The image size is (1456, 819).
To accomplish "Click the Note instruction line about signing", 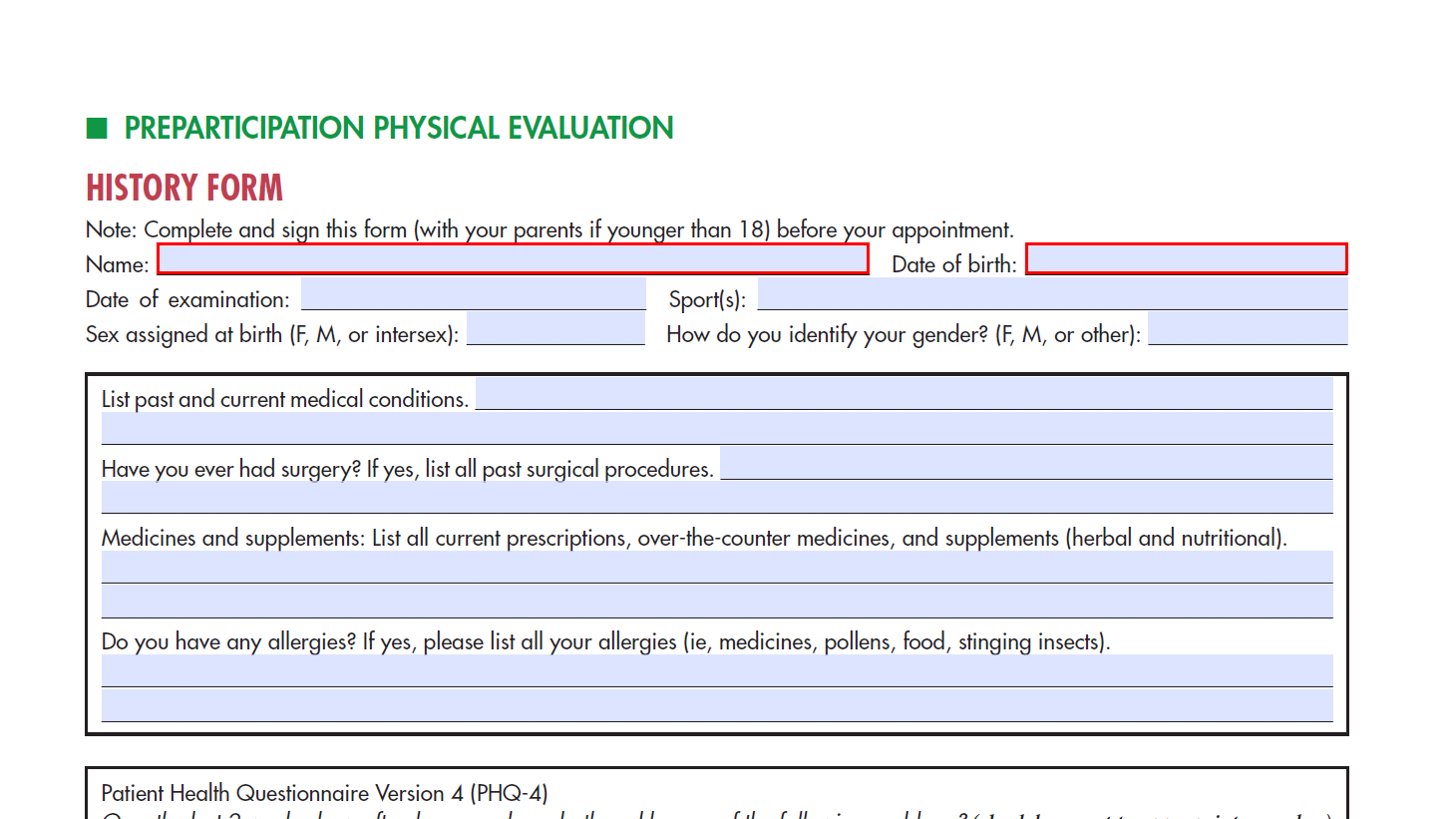I will tap(548, 229).
